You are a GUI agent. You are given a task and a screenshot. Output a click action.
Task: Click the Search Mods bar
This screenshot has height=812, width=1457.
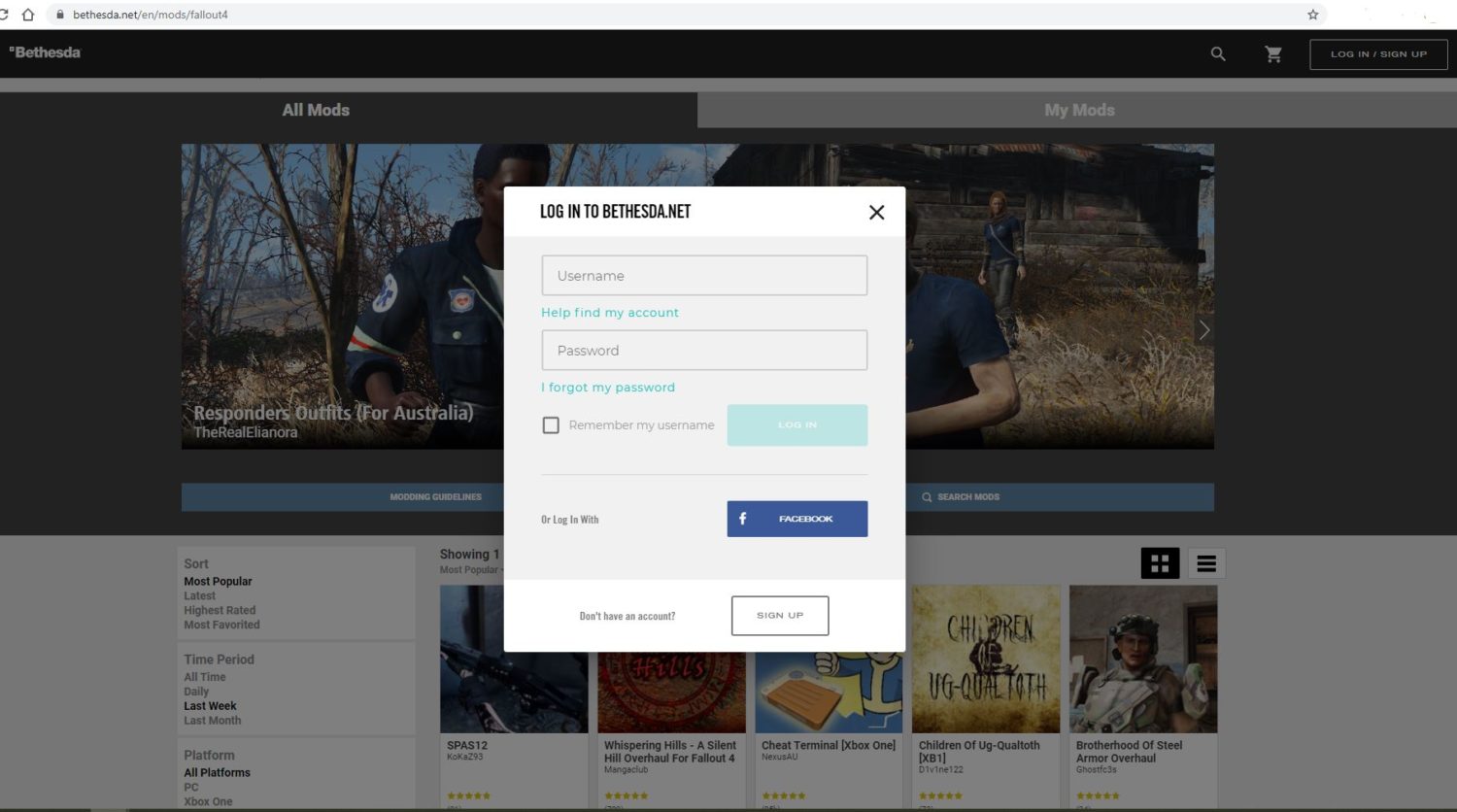(961, 497)
